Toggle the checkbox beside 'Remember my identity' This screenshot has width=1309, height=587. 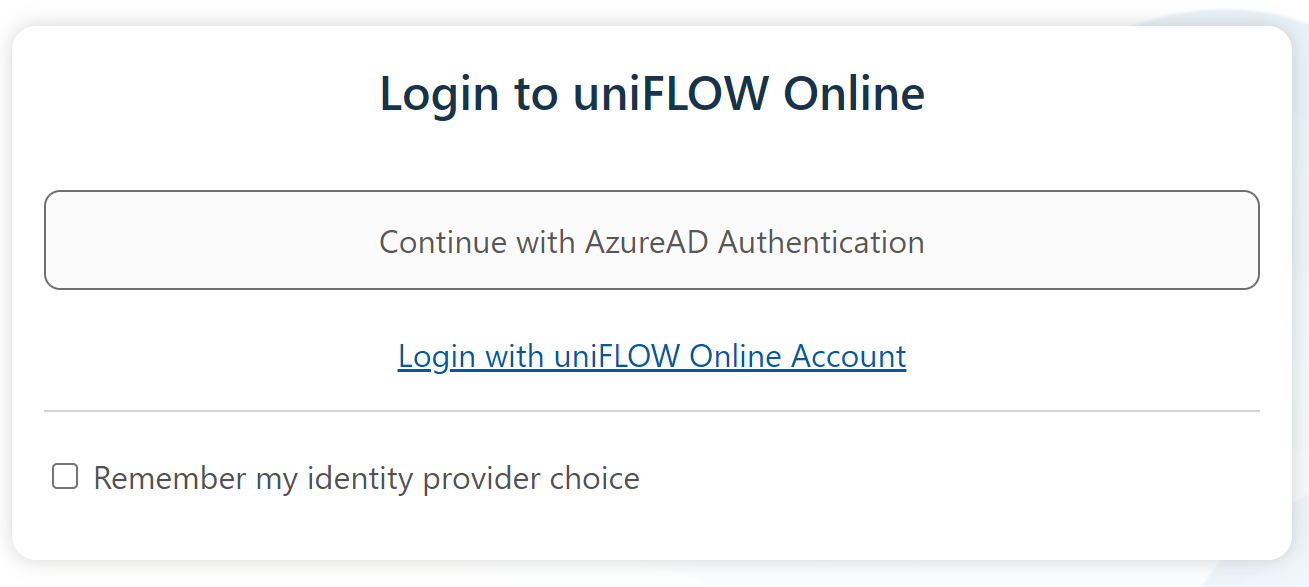pyautogui.click(x=65, y=477)
